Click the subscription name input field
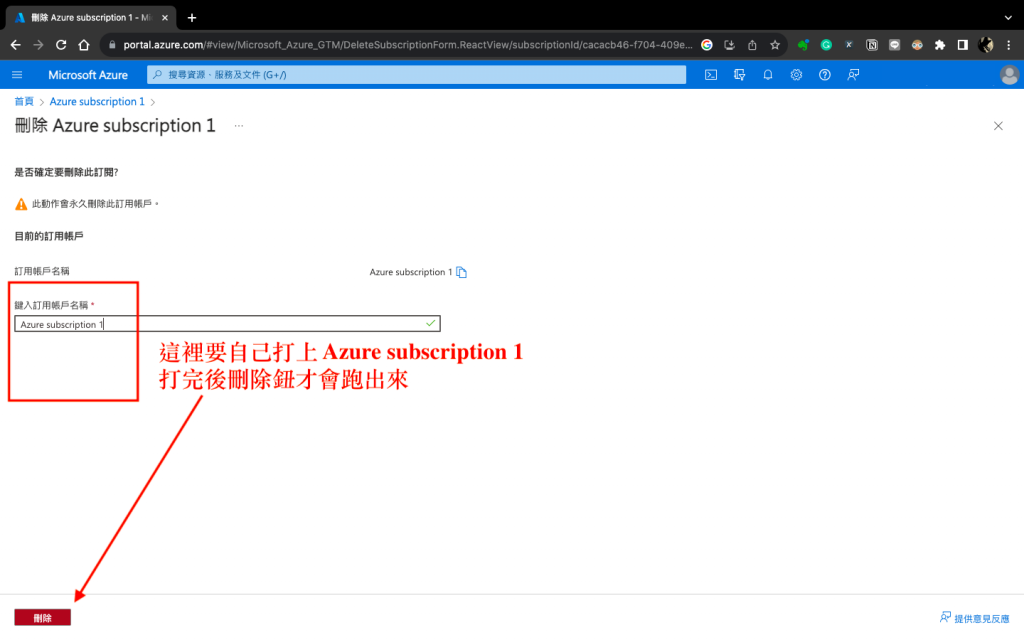 click(227, 324)
